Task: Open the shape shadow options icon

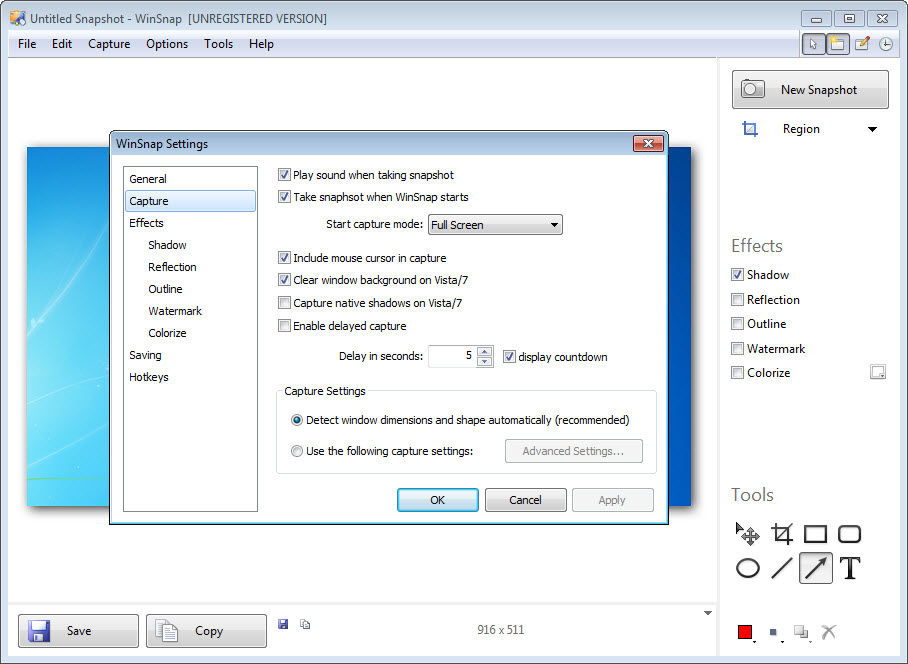Action: [x=801, y=632]
